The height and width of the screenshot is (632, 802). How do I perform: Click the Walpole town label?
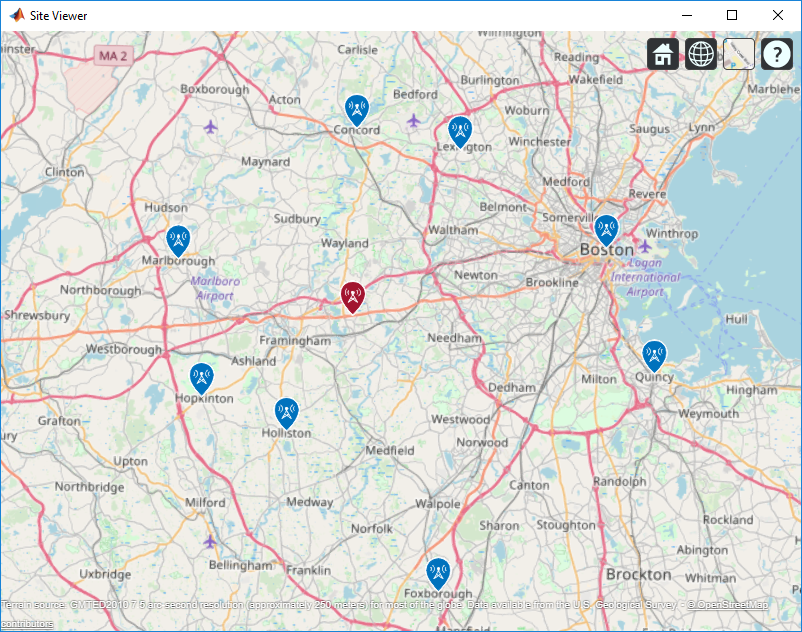tap(438, 504)
